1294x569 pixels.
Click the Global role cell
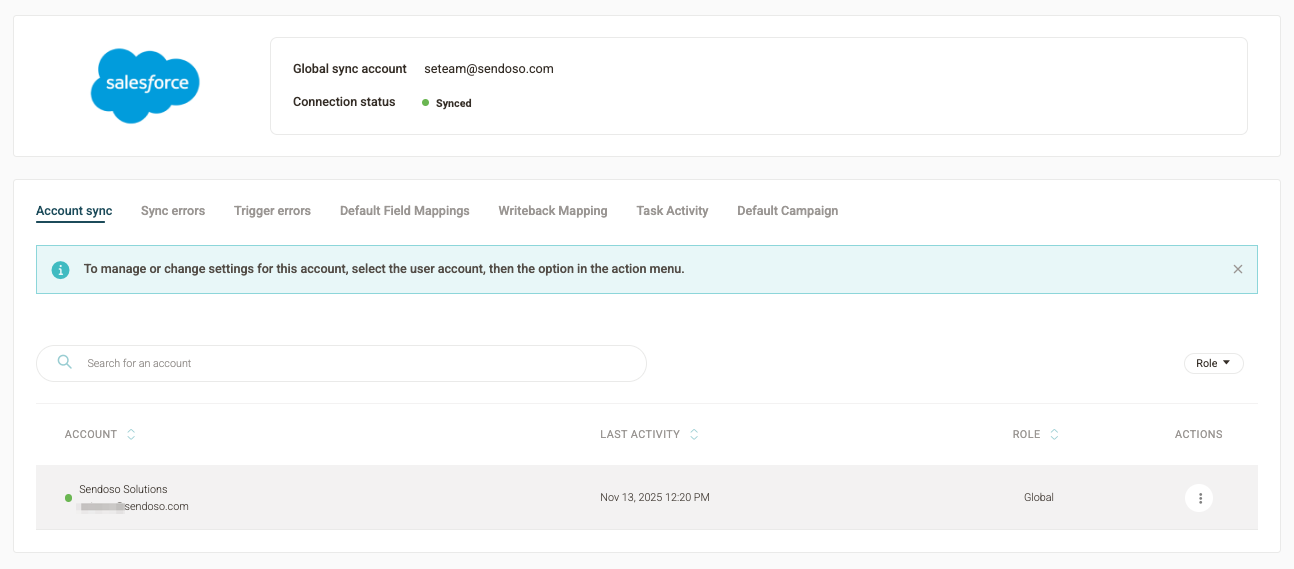point(1039,497)
